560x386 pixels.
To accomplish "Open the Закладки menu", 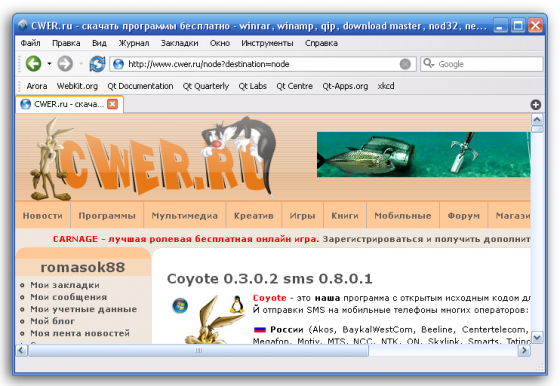I will (x=179, y=43).
